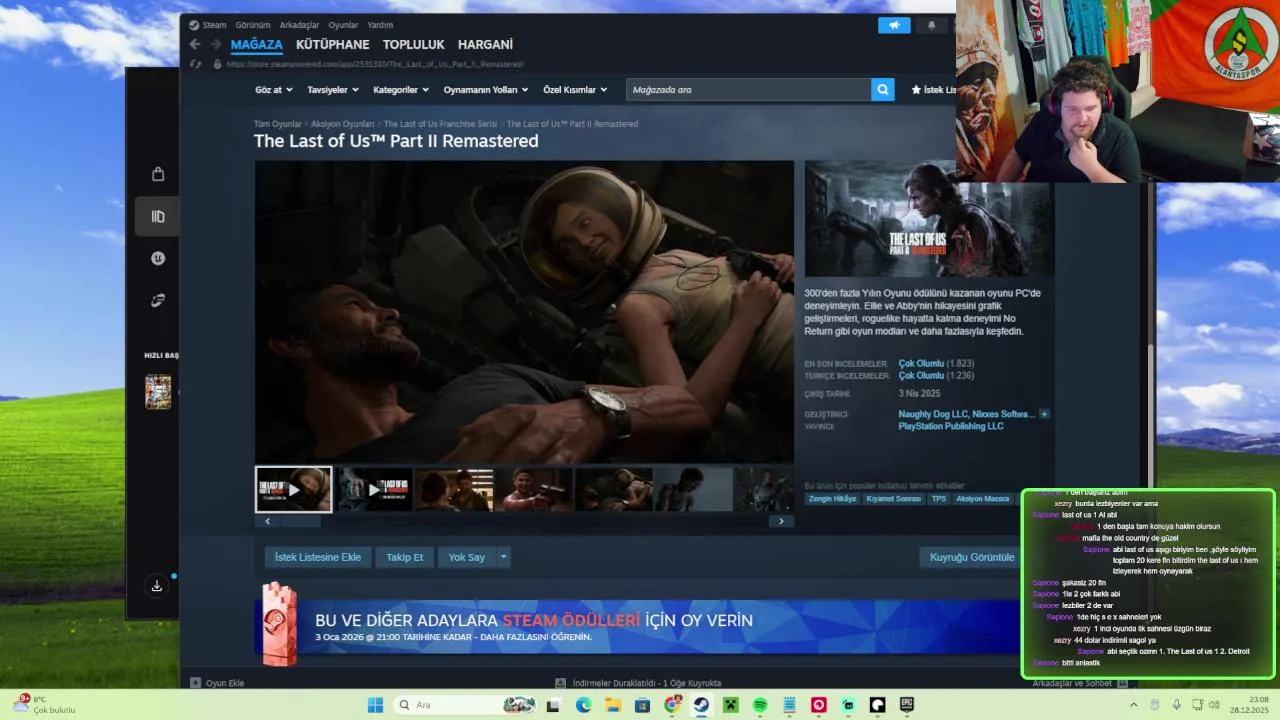Click the star icon beside İstek Listesi
The height and width of the screenshot is (720, 1280).
(916, 90)
